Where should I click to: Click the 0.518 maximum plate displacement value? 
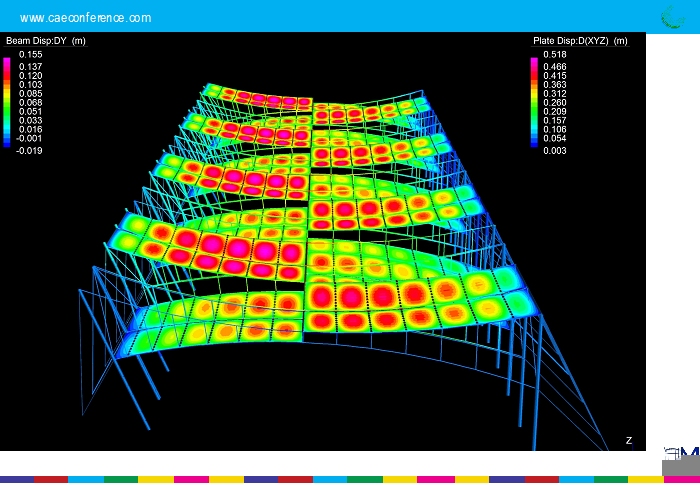pyautogui.click(x=554, y=54)
